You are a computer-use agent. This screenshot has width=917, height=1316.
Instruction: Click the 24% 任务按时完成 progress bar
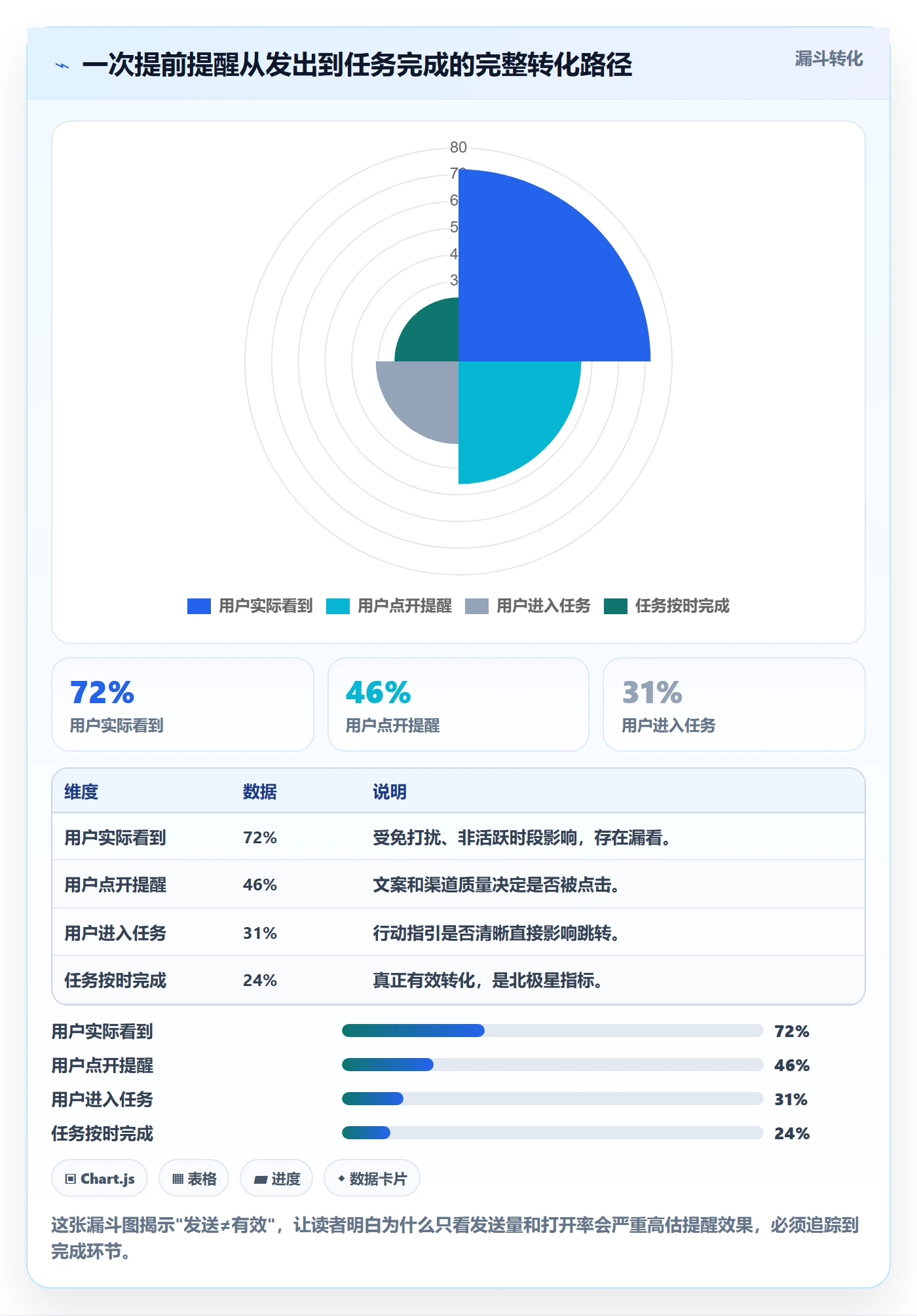552,1133
